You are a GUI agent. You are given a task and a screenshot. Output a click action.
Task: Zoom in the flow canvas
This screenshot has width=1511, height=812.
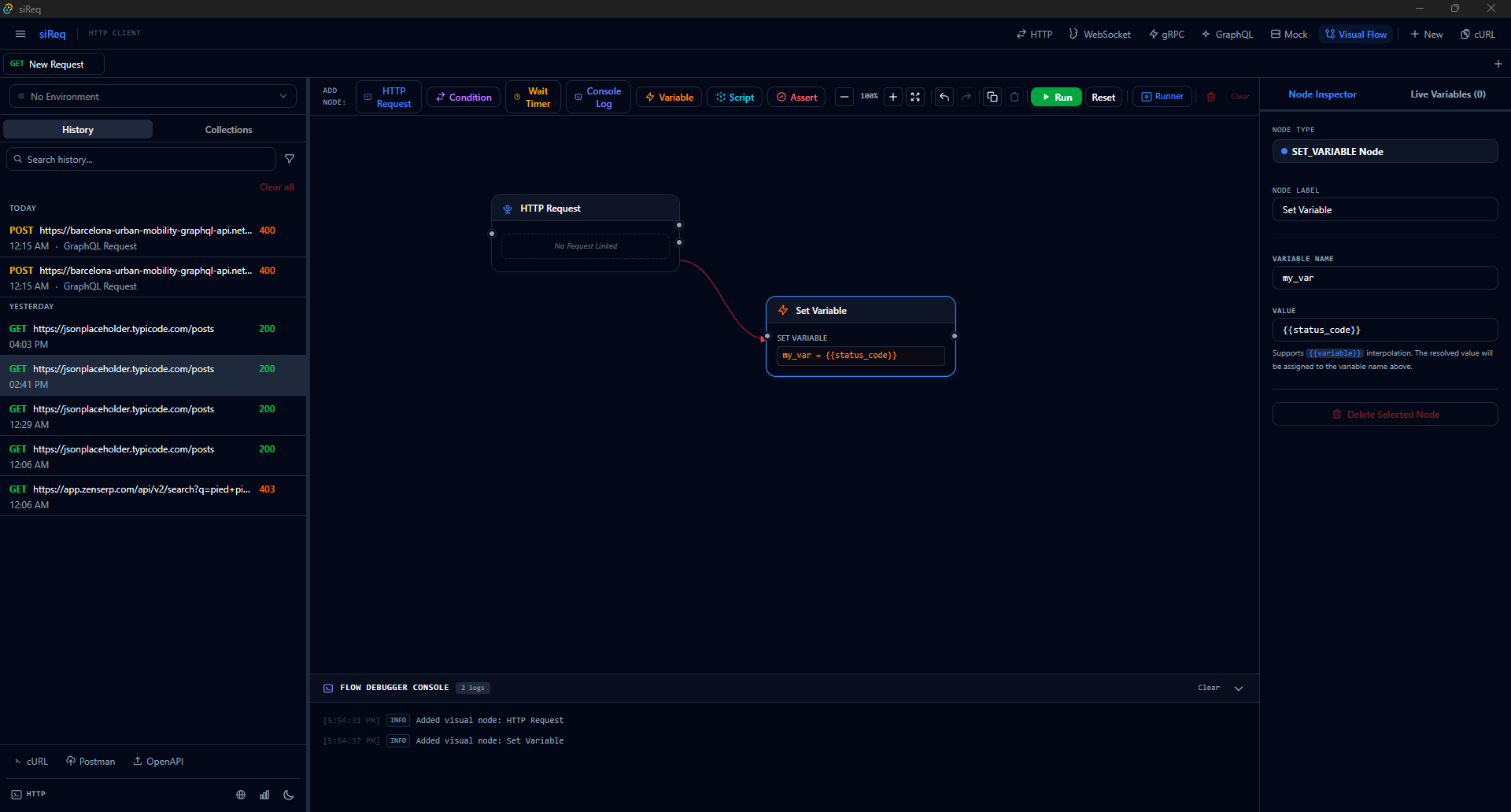point(893,97)
